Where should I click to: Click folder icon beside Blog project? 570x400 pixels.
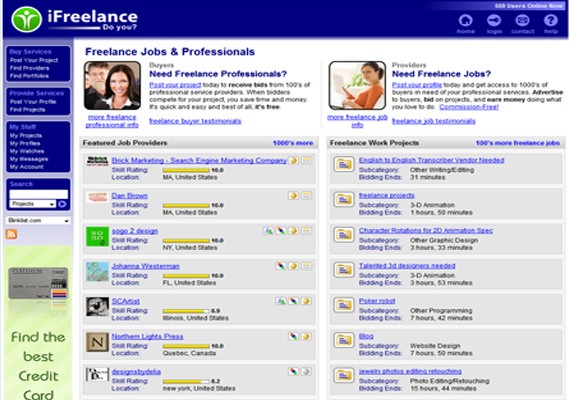[344, 341]
